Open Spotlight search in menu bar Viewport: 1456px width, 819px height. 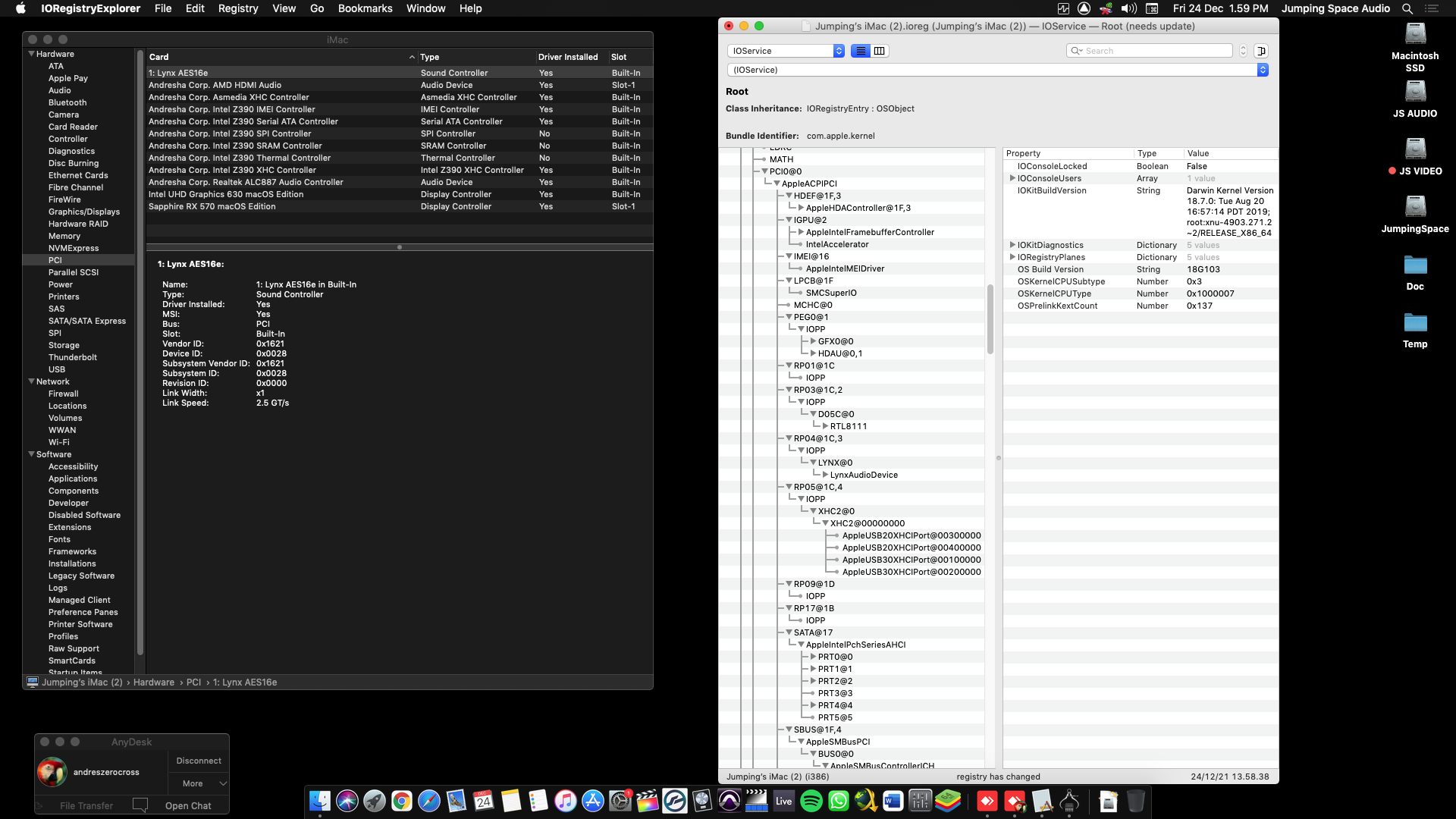click(x=1407, y=8)
